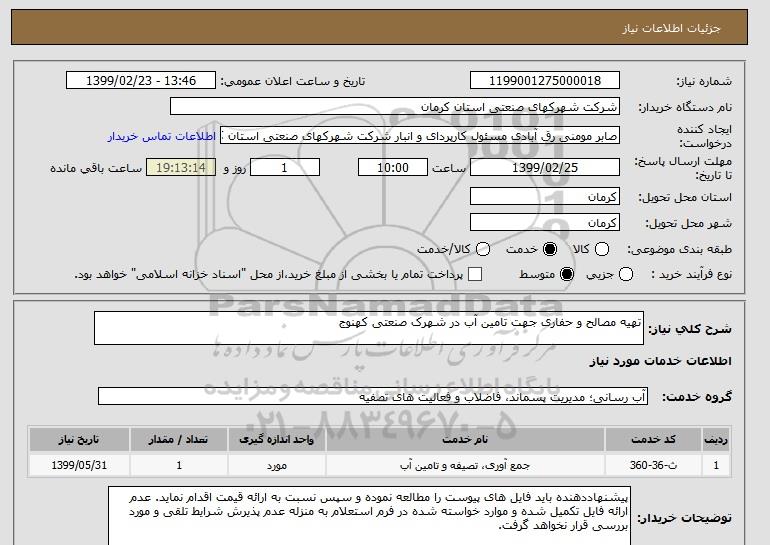Screen dimensions: 770x545
Task: Click the ردیف column header
Action: click(x=716, y=439)
